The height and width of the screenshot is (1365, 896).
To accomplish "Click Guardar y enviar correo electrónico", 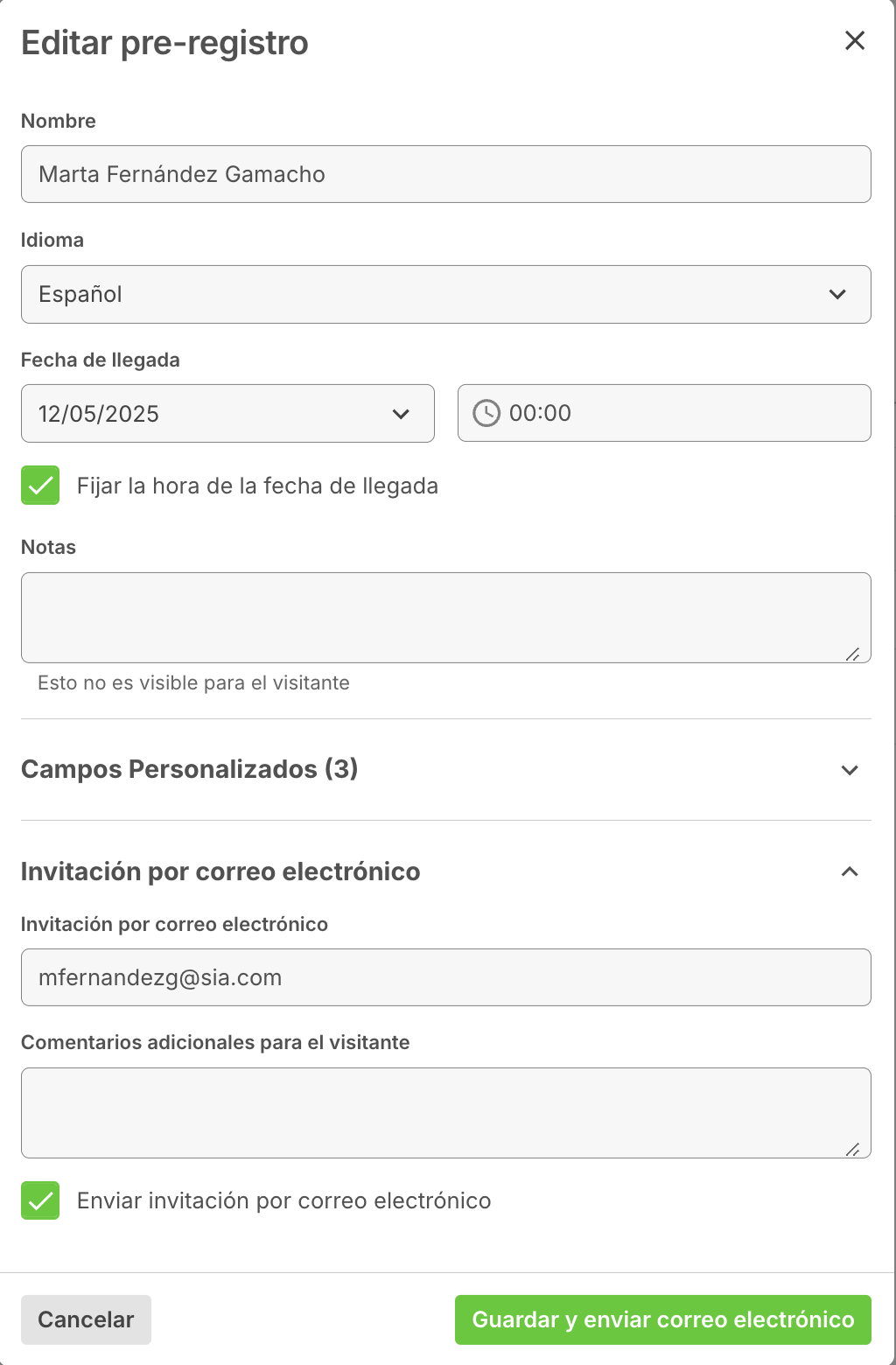I will click(663, 1319).
